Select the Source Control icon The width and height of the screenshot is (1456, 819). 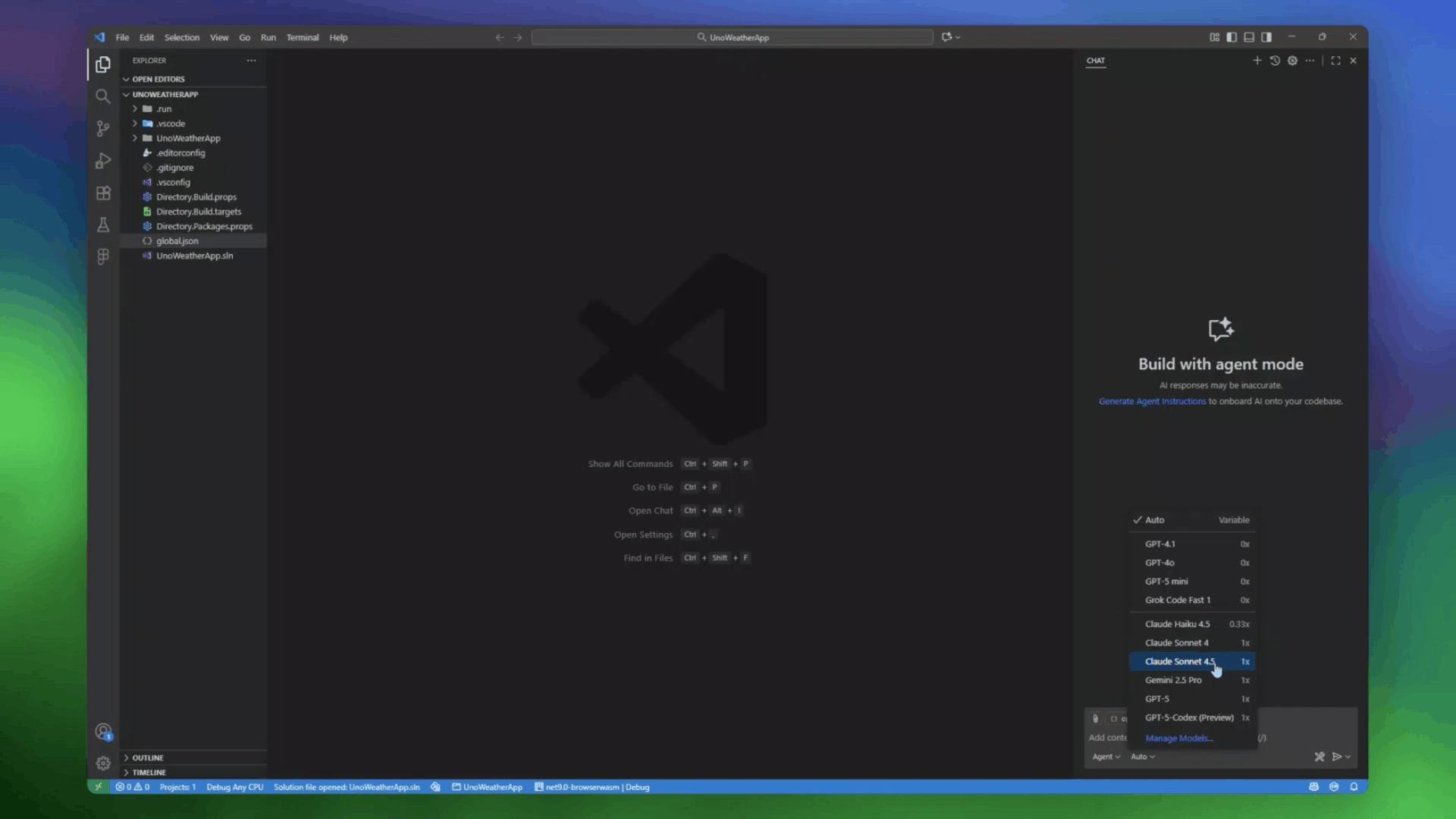point(103,128)
